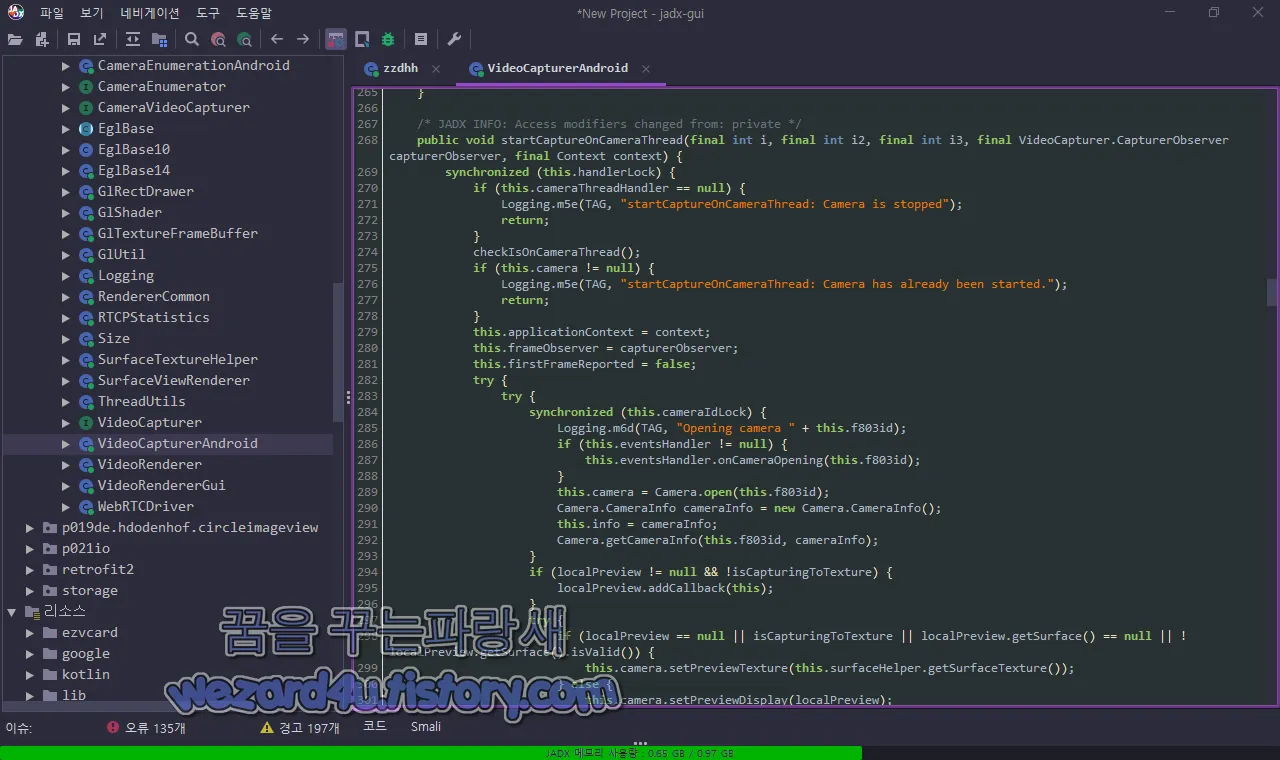
Task: Switch to the 코드 view tab
Action: pyautogui.click(x=375, y=726)
